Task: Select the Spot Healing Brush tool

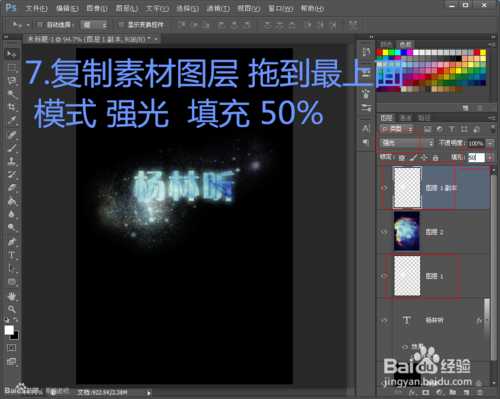Action: pos(12,135)
